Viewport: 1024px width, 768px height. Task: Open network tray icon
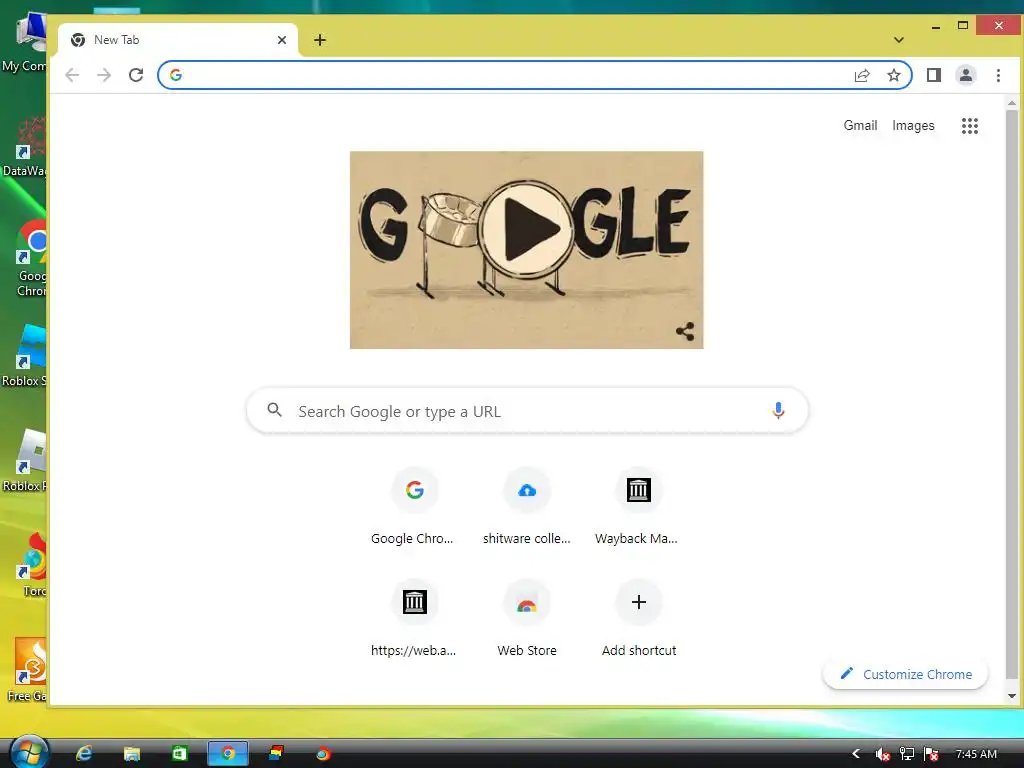906,754
